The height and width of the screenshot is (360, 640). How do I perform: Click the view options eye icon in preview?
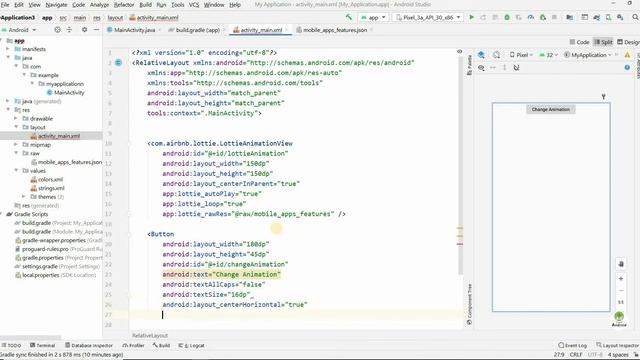[482, 68]
